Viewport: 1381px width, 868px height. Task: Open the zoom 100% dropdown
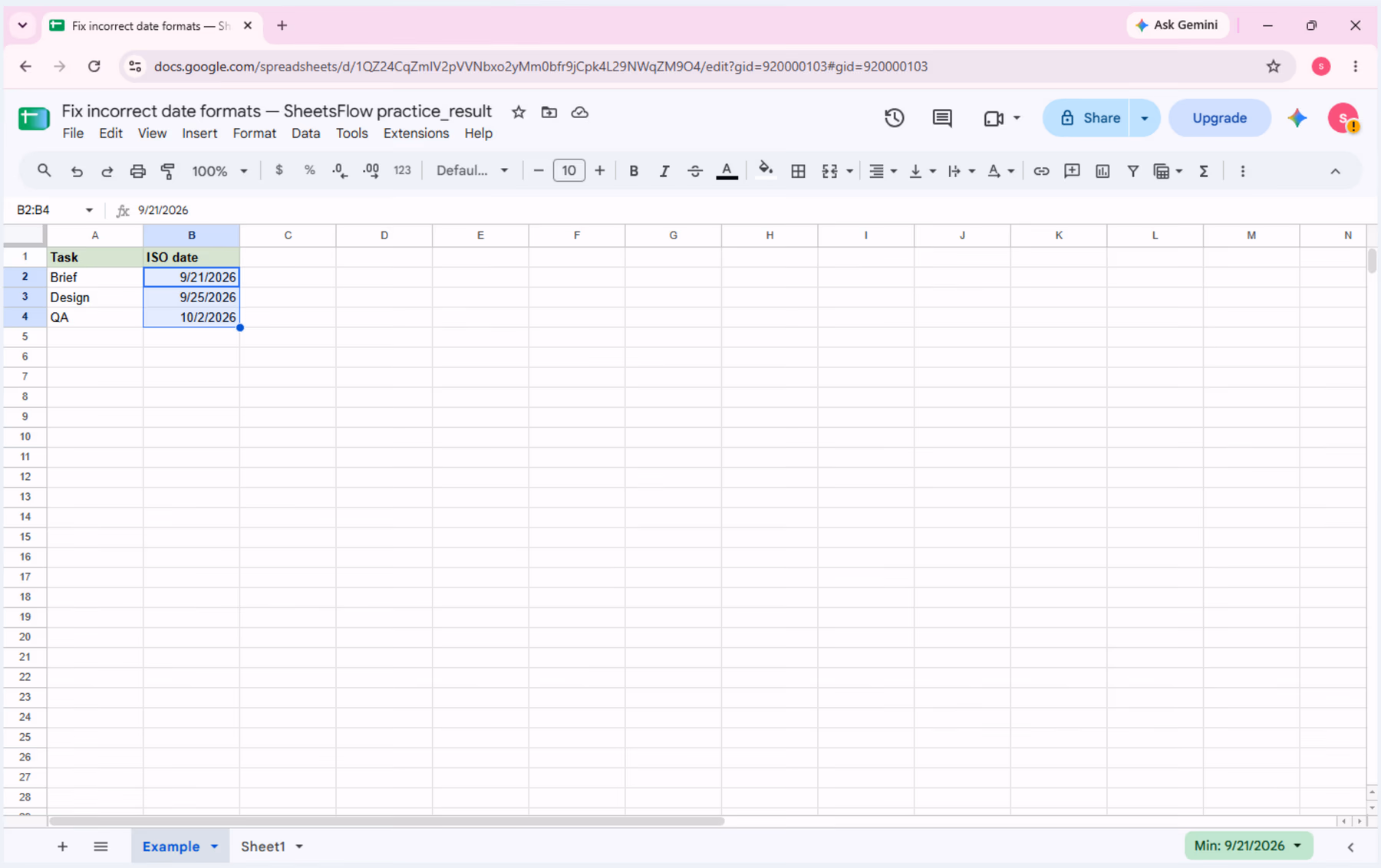click(219, 171)
